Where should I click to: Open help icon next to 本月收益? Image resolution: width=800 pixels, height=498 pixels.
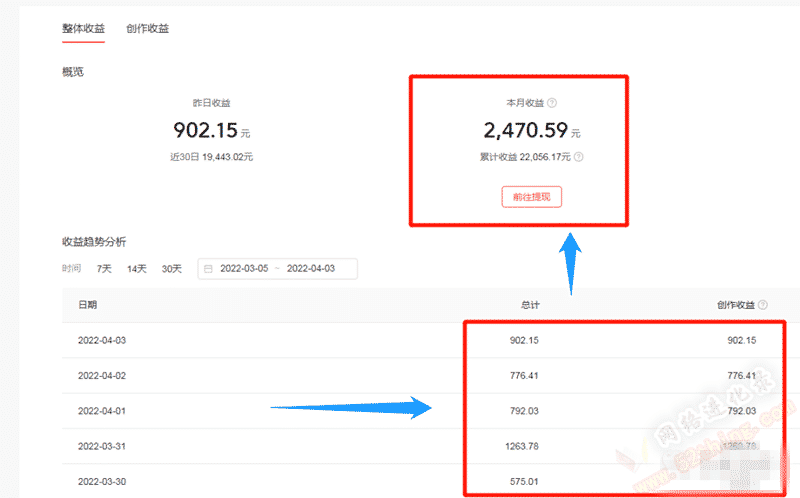coord(552,103)
